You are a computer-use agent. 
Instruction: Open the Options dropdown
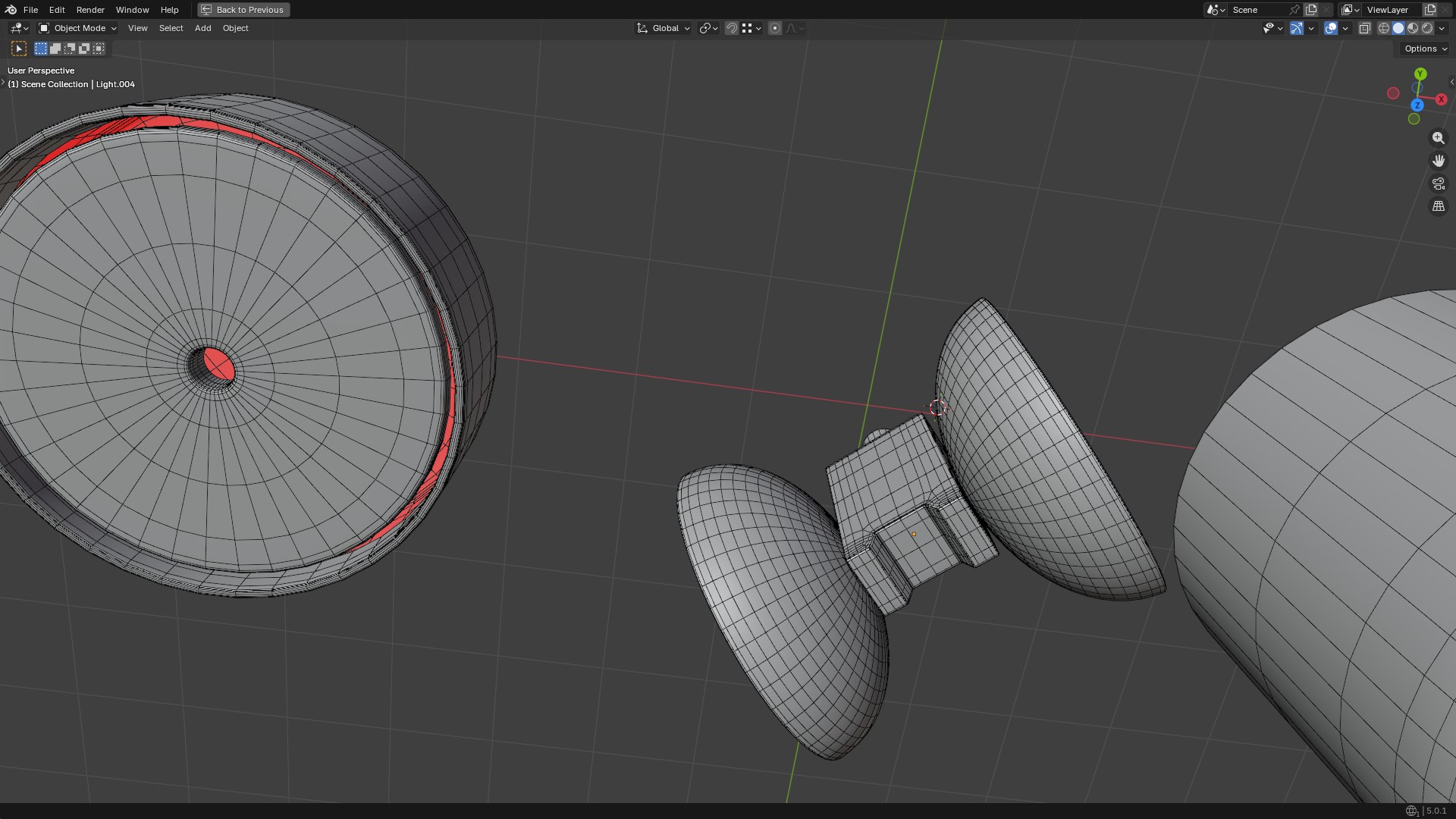[1425, 49]
